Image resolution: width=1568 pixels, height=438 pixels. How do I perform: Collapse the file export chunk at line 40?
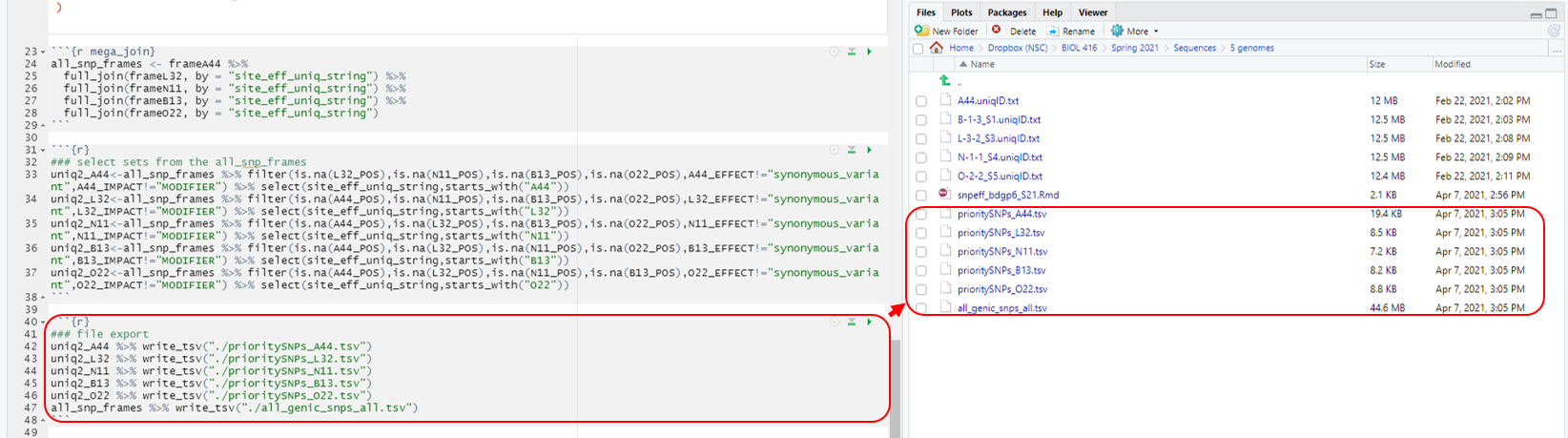tap(43, 323)
